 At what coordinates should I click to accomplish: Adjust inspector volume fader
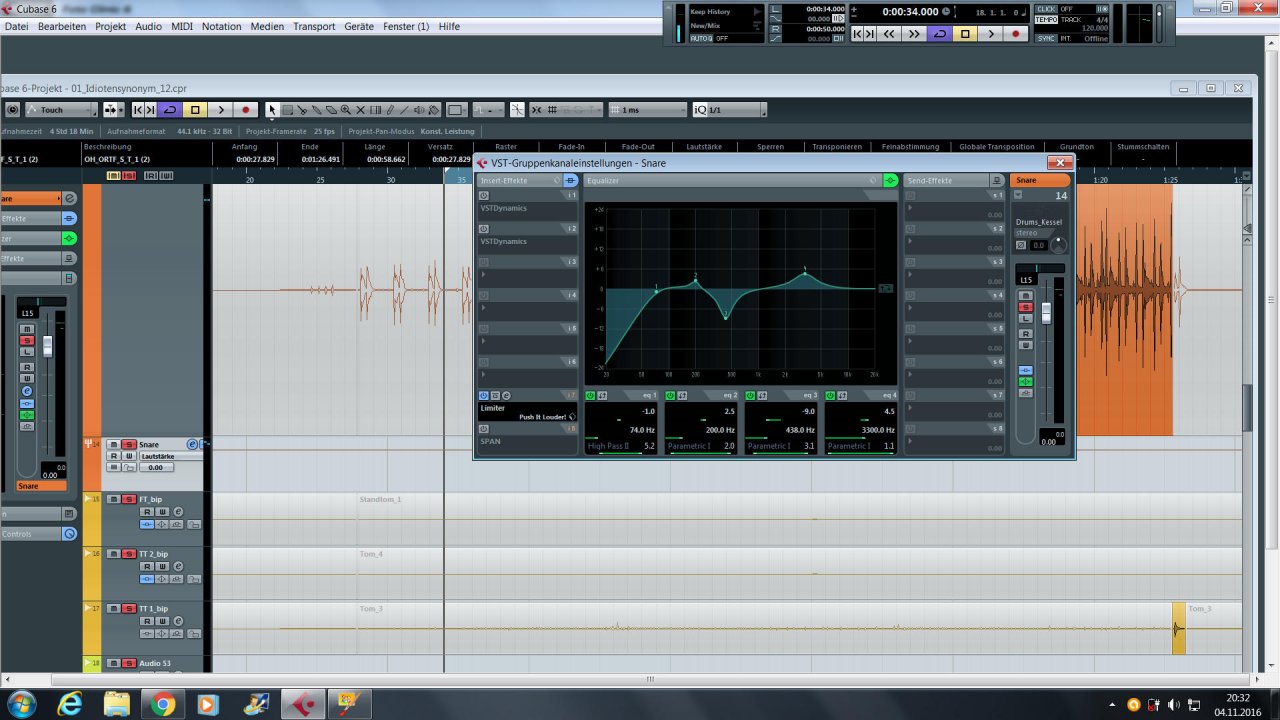pyautogui.click(x=47, y=347)
